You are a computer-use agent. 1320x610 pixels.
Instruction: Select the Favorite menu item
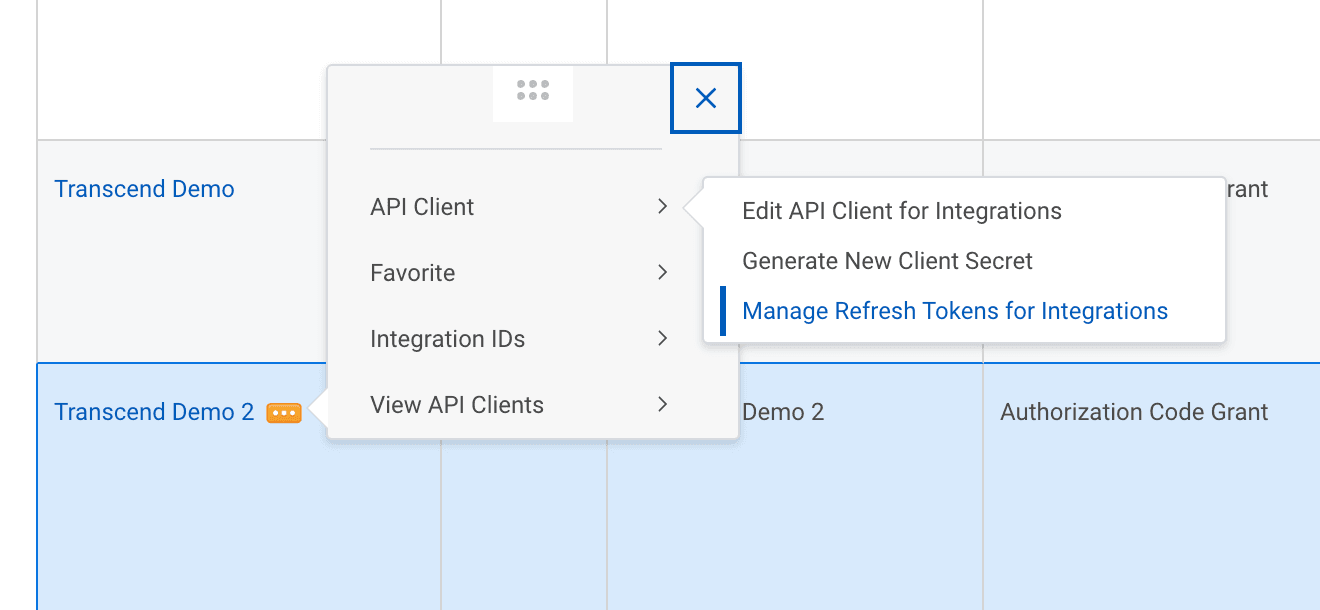[412, 273]
